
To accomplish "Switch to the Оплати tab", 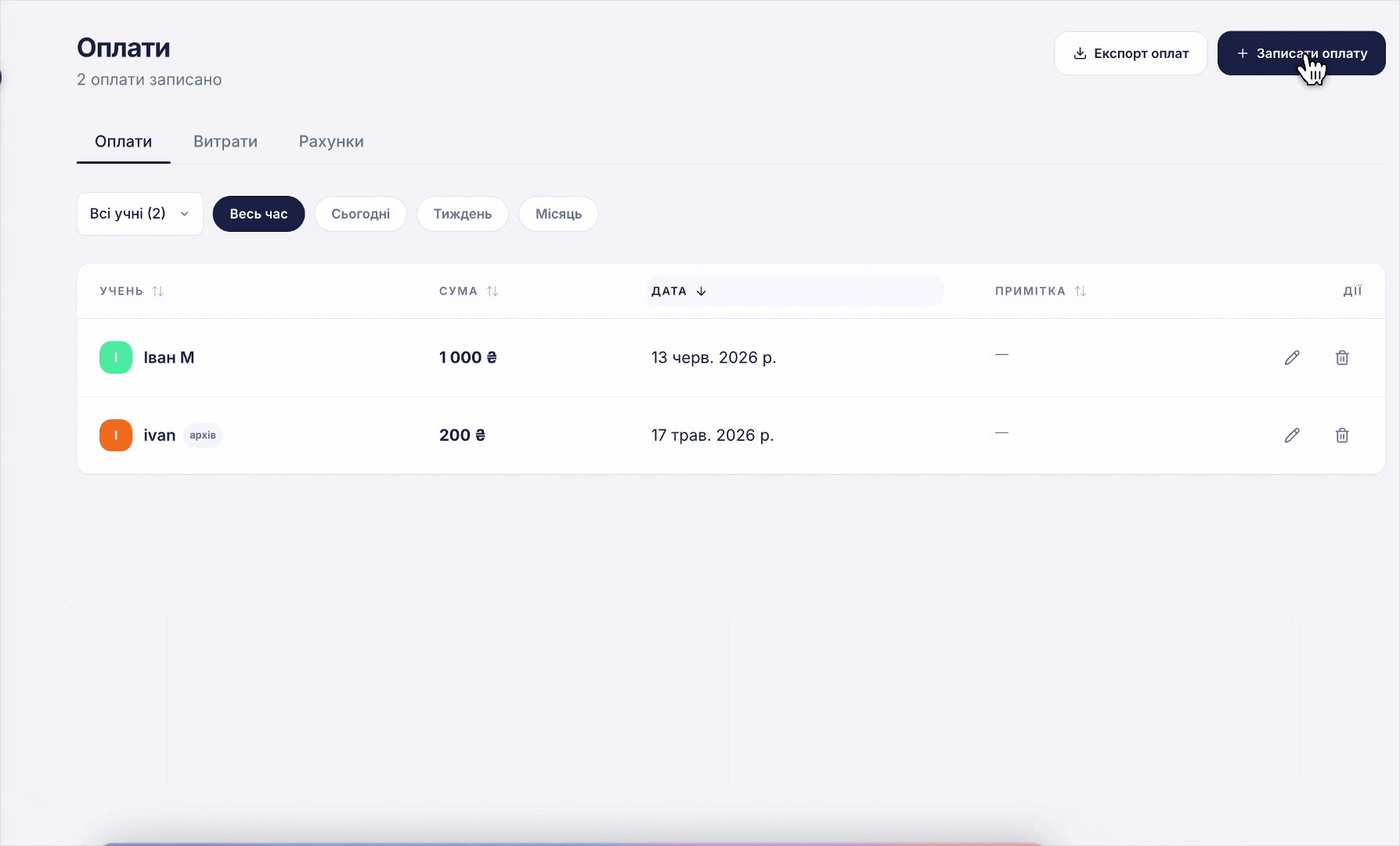I will click(x=124, y=142).
